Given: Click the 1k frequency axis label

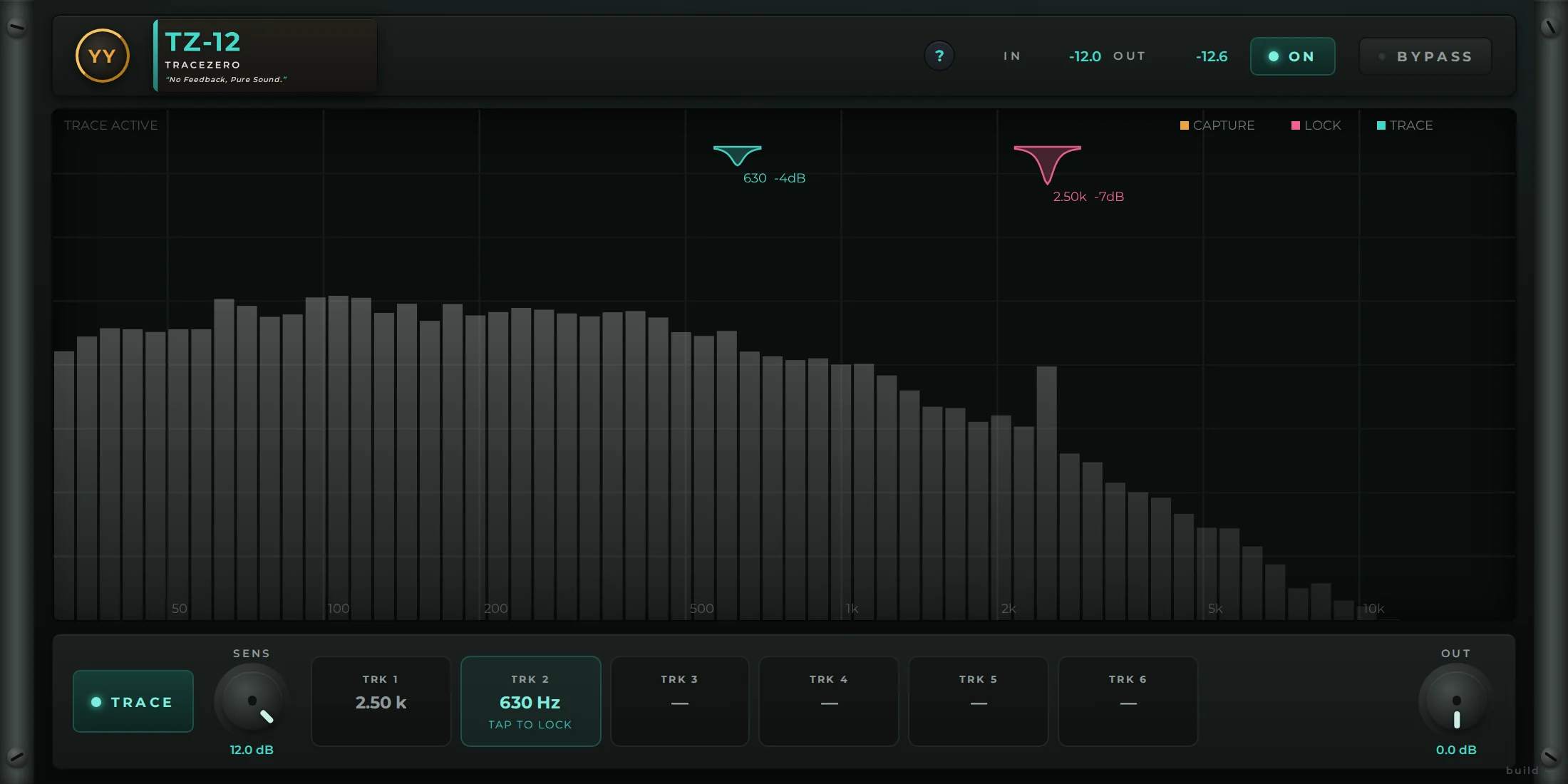Looking at the screenshot, I should (x=852, y=609).
